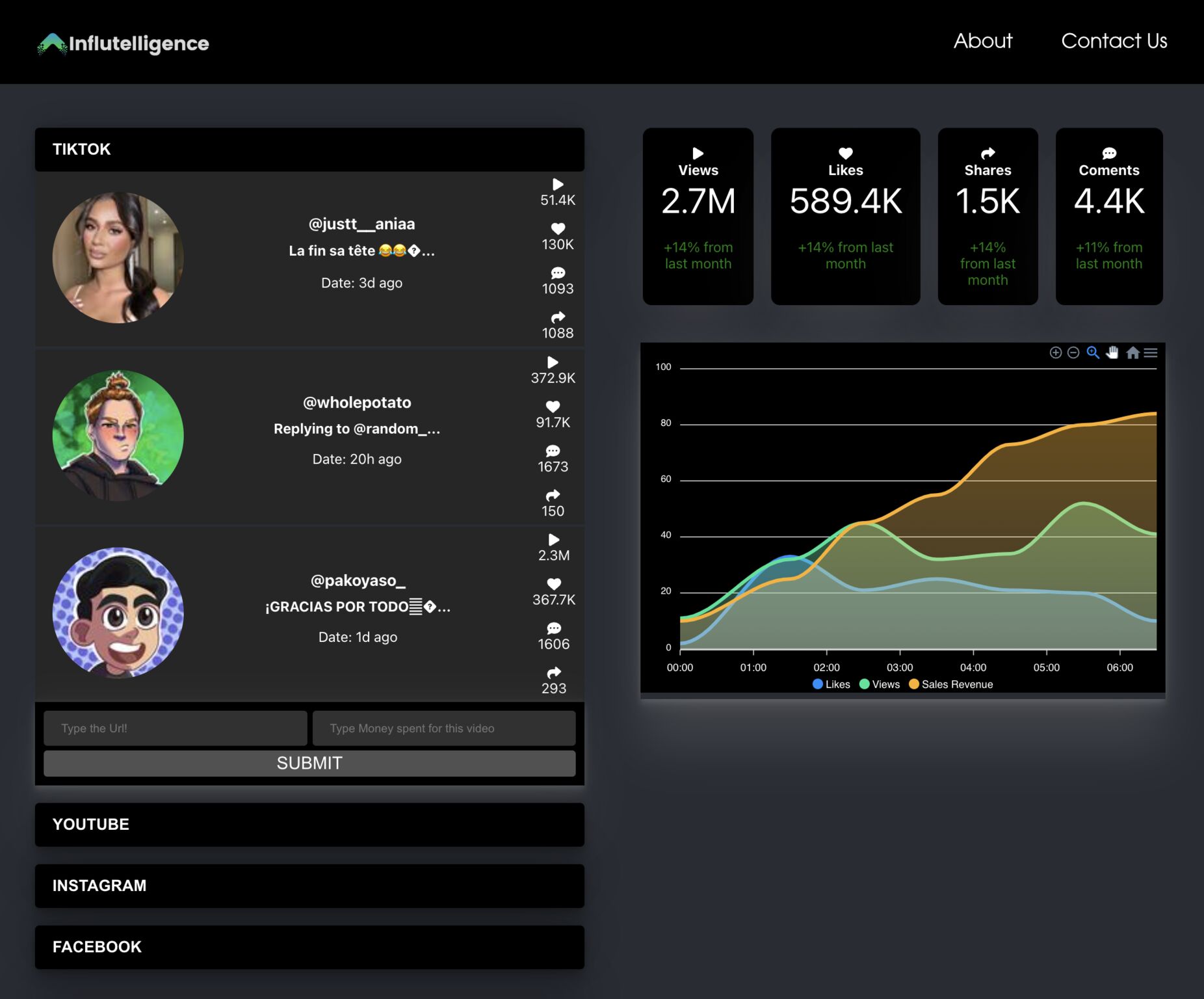1204x999 pixels.
Task: Click @justt__aniaa profile picture
Action: [118, 258]
